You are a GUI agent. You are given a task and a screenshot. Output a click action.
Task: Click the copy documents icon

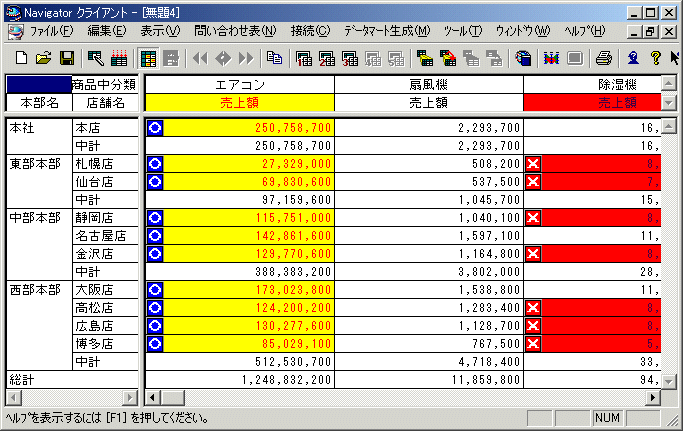click(274, 58)
